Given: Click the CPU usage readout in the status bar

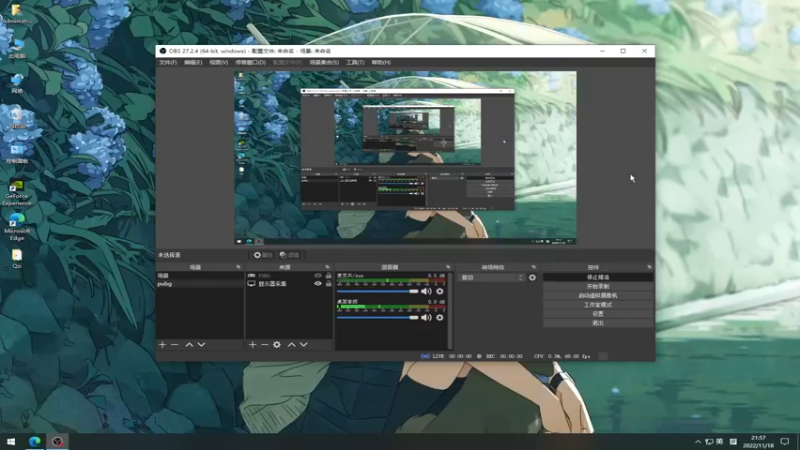Looking at the screenshot, I should (x=562, y=356).
